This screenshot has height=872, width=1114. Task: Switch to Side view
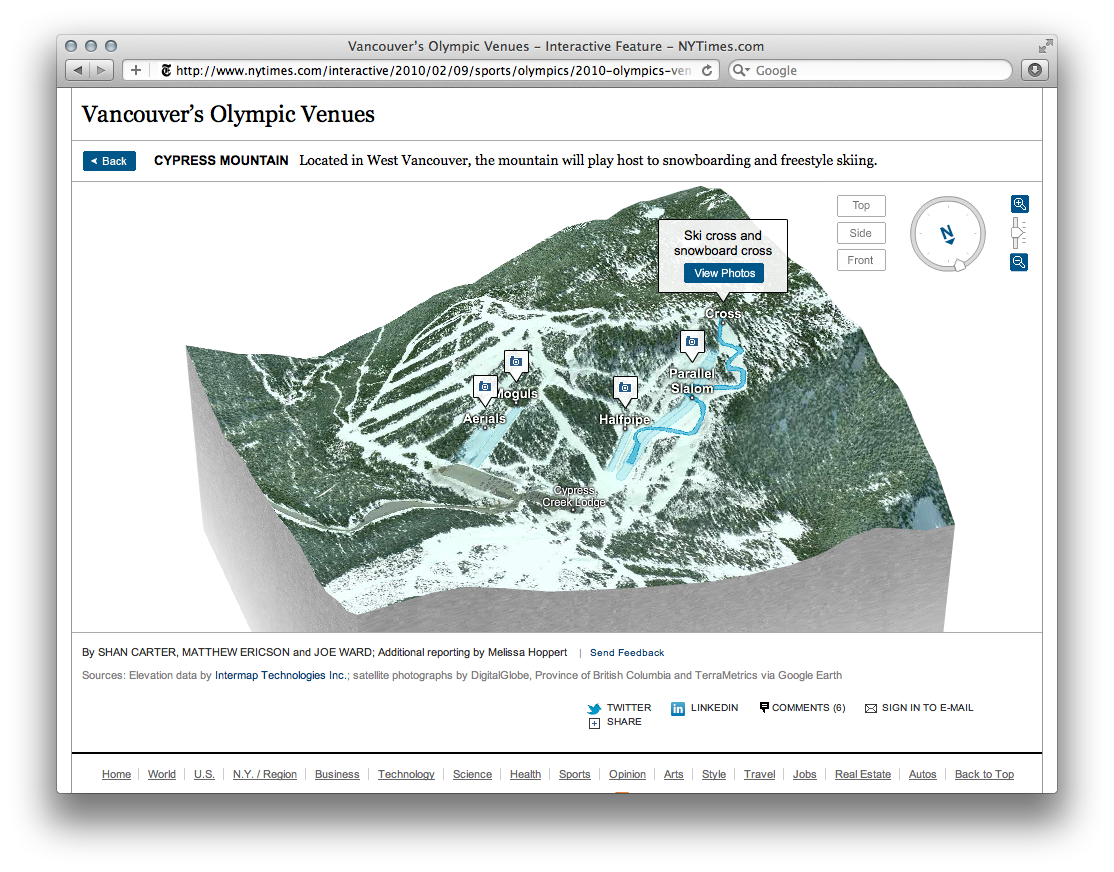[x=861, y=232]
